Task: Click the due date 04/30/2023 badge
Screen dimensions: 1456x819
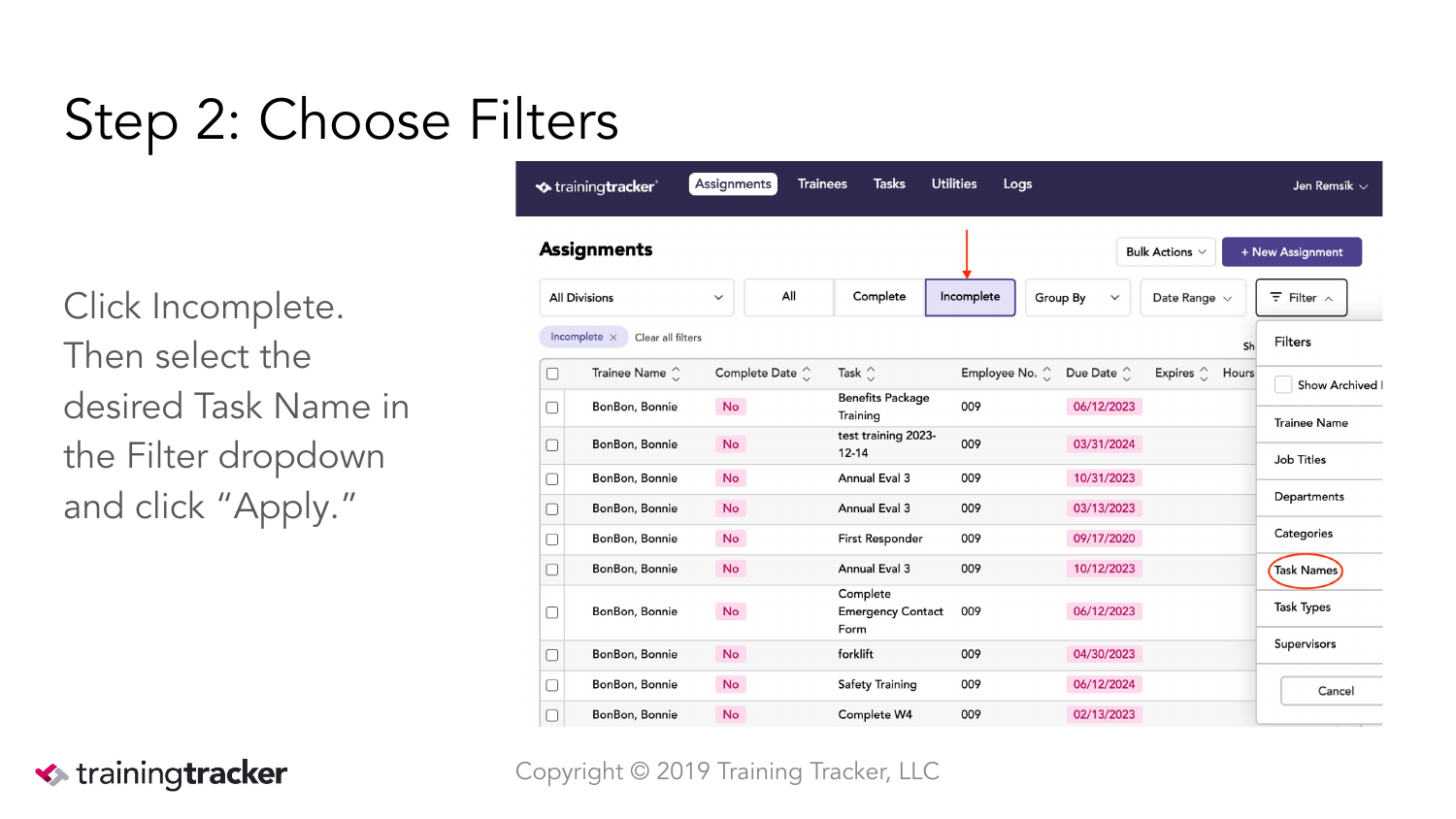Action: click(x=1104, y=655)
